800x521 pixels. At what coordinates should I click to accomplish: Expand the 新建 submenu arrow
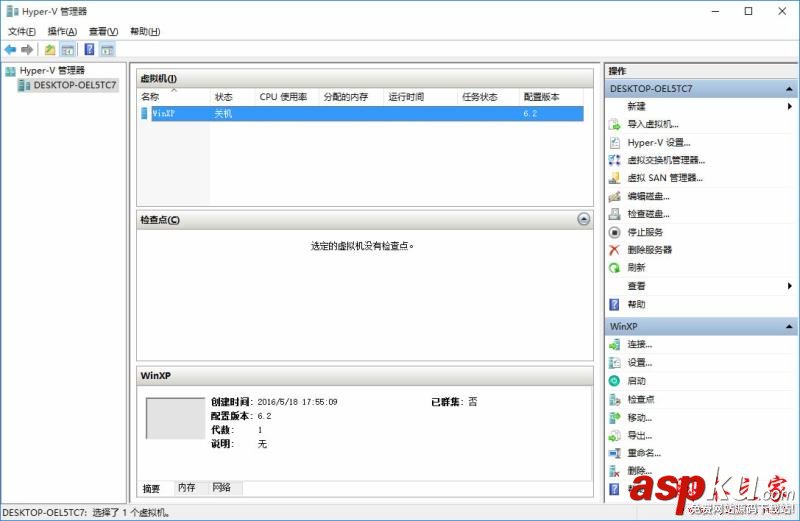(x=789, y=106)
